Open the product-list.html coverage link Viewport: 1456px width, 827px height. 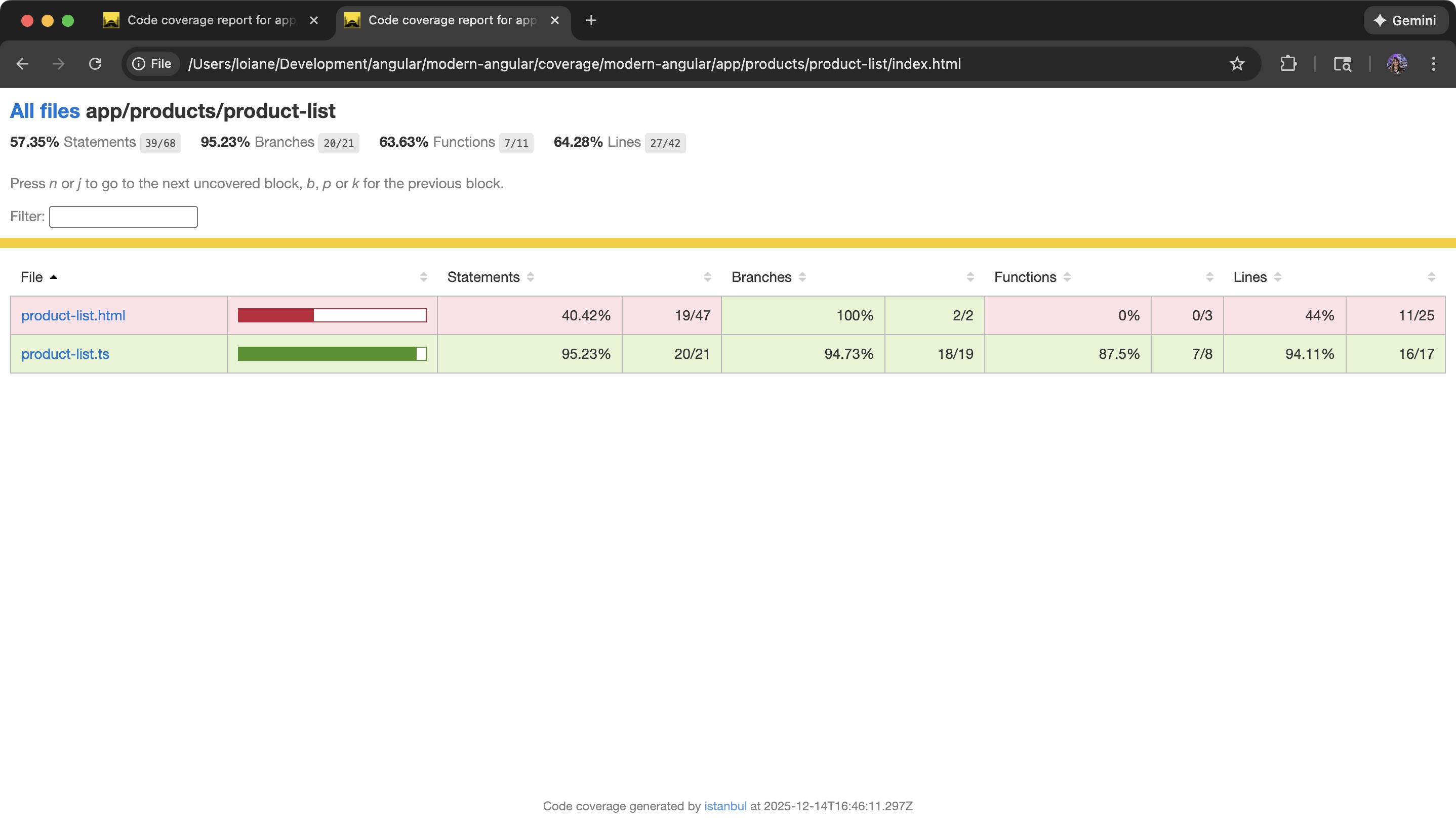(x=73, y=315)
